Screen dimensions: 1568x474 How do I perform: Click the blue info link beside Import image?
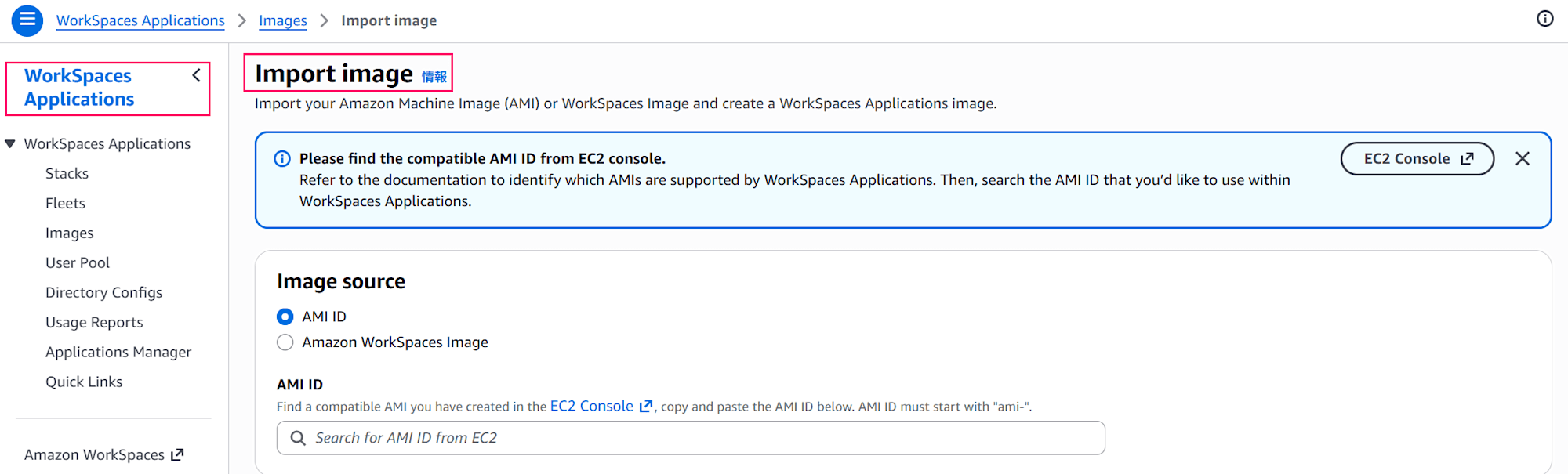tap(434, 77)
